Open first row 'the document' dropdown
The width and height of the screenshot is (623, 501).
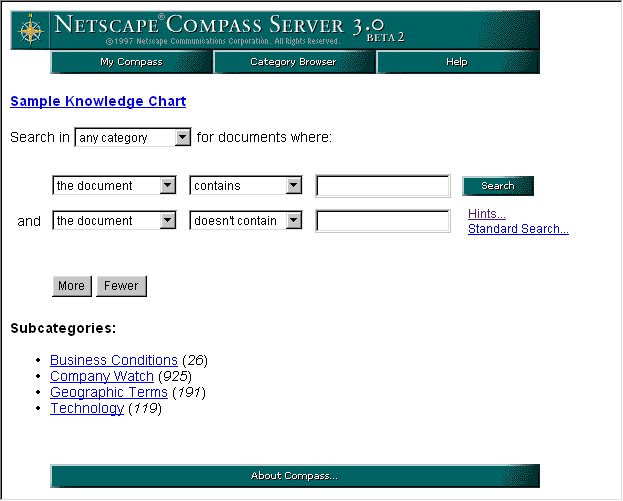pos(114,185)
